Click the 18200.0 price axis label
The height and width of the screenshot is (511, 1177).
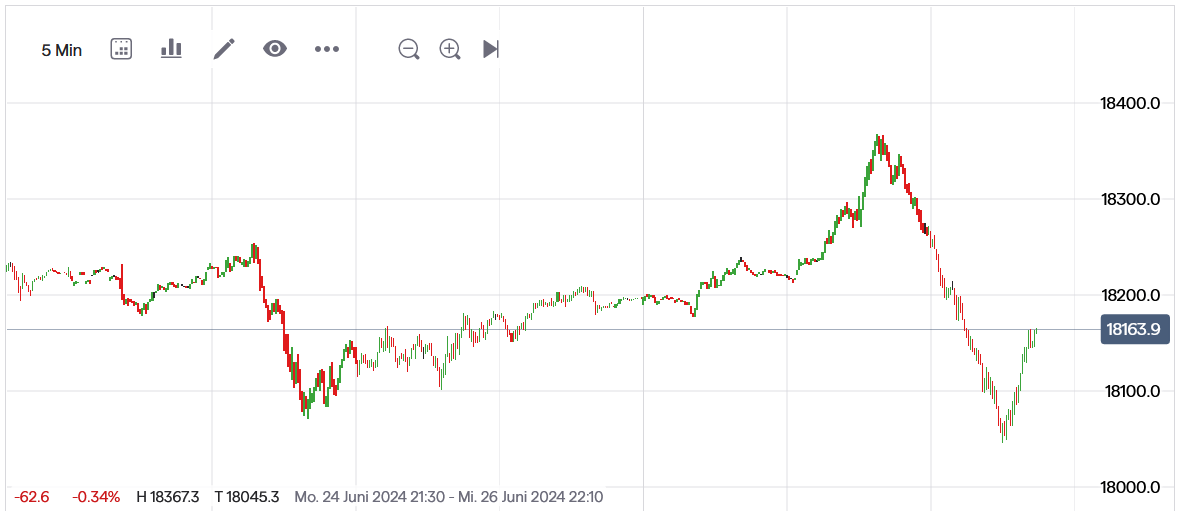pyautogui.click(x=1130, y=295)
